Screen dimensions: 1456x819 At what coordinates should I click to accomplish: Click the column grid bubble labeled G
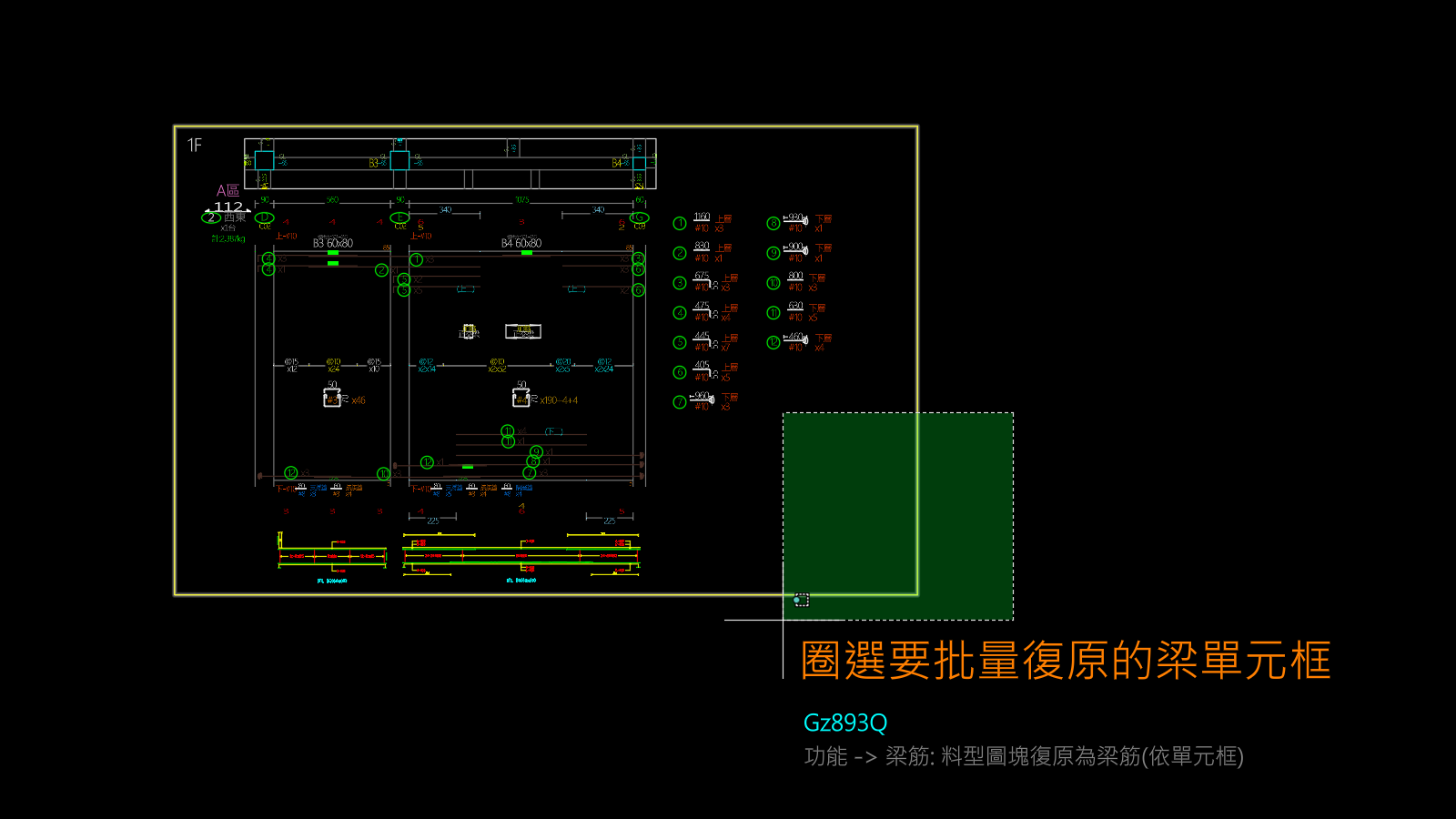pyautogui.click(x=640, y=217)
